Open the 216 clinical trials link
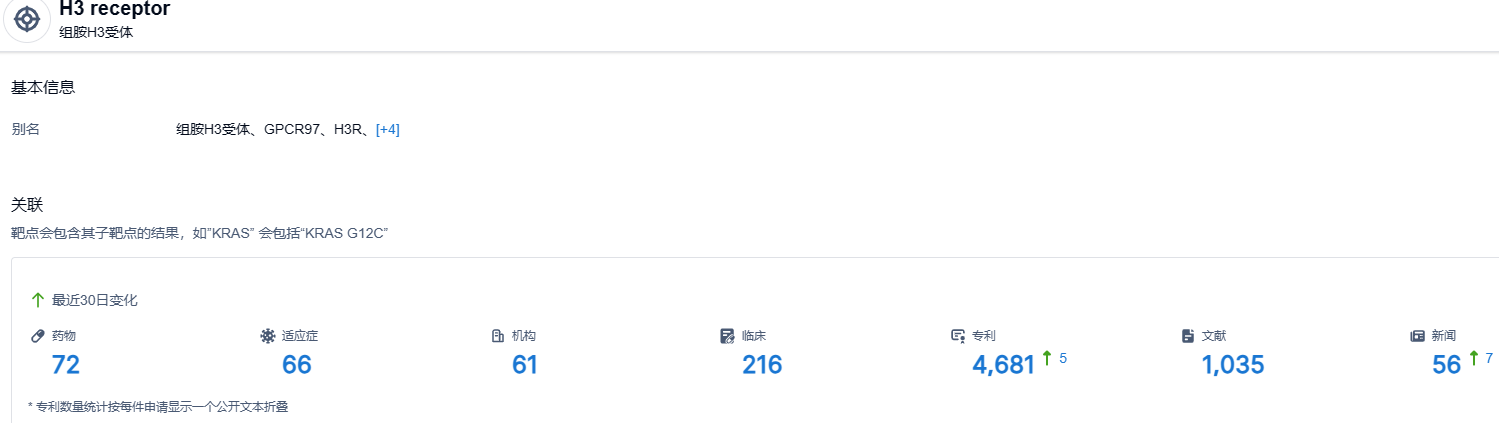Viewport: 1499px width, 423px height. (762, 365)
